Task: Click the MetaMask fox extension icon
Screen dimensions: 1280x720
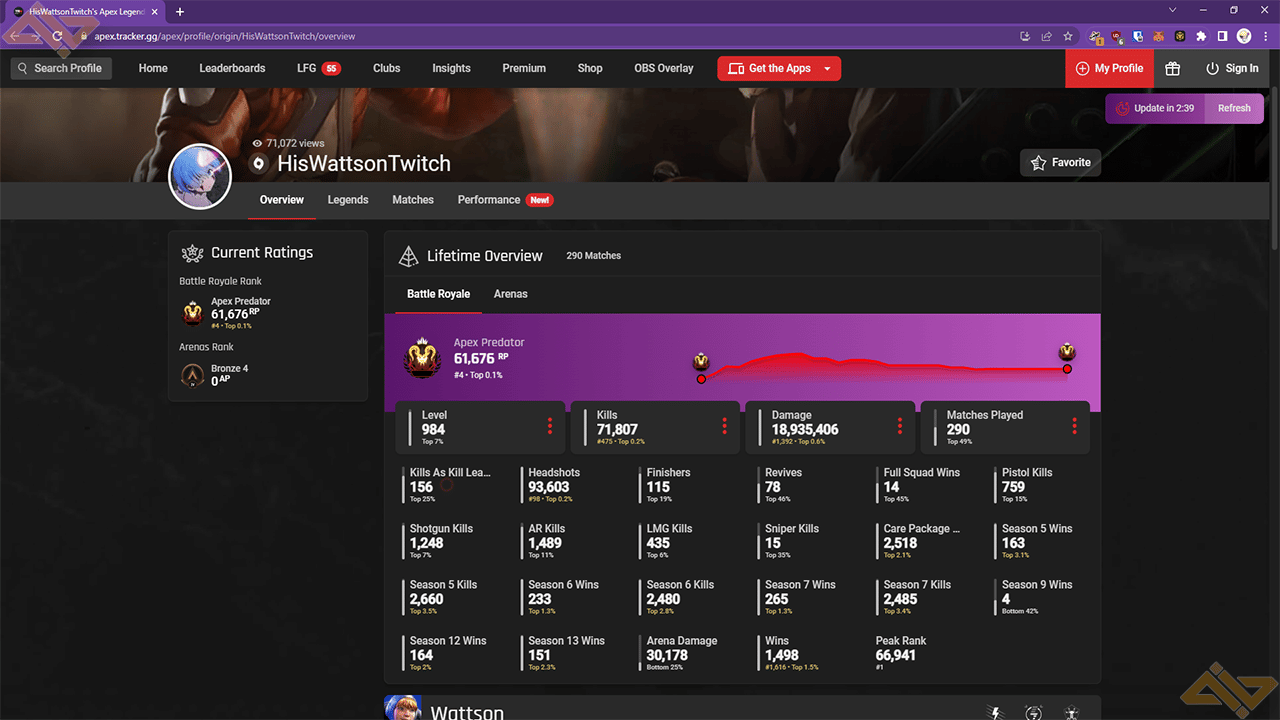Action: [x=1158, y=36]
